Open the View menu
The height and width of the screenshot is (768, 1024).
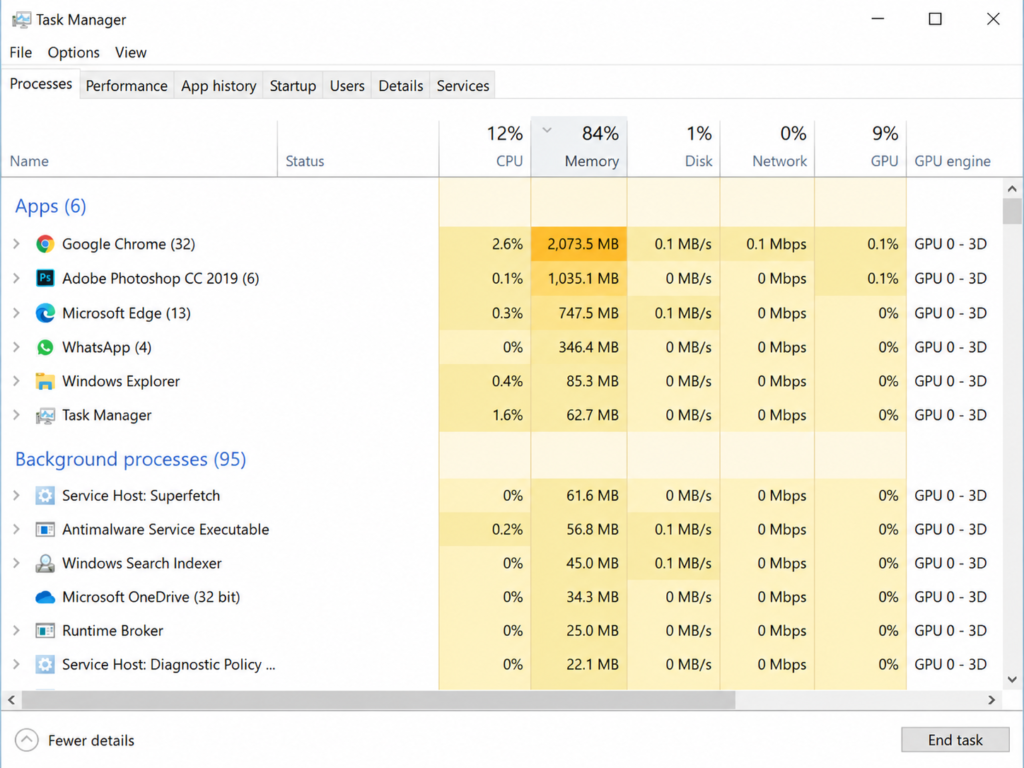131,52
